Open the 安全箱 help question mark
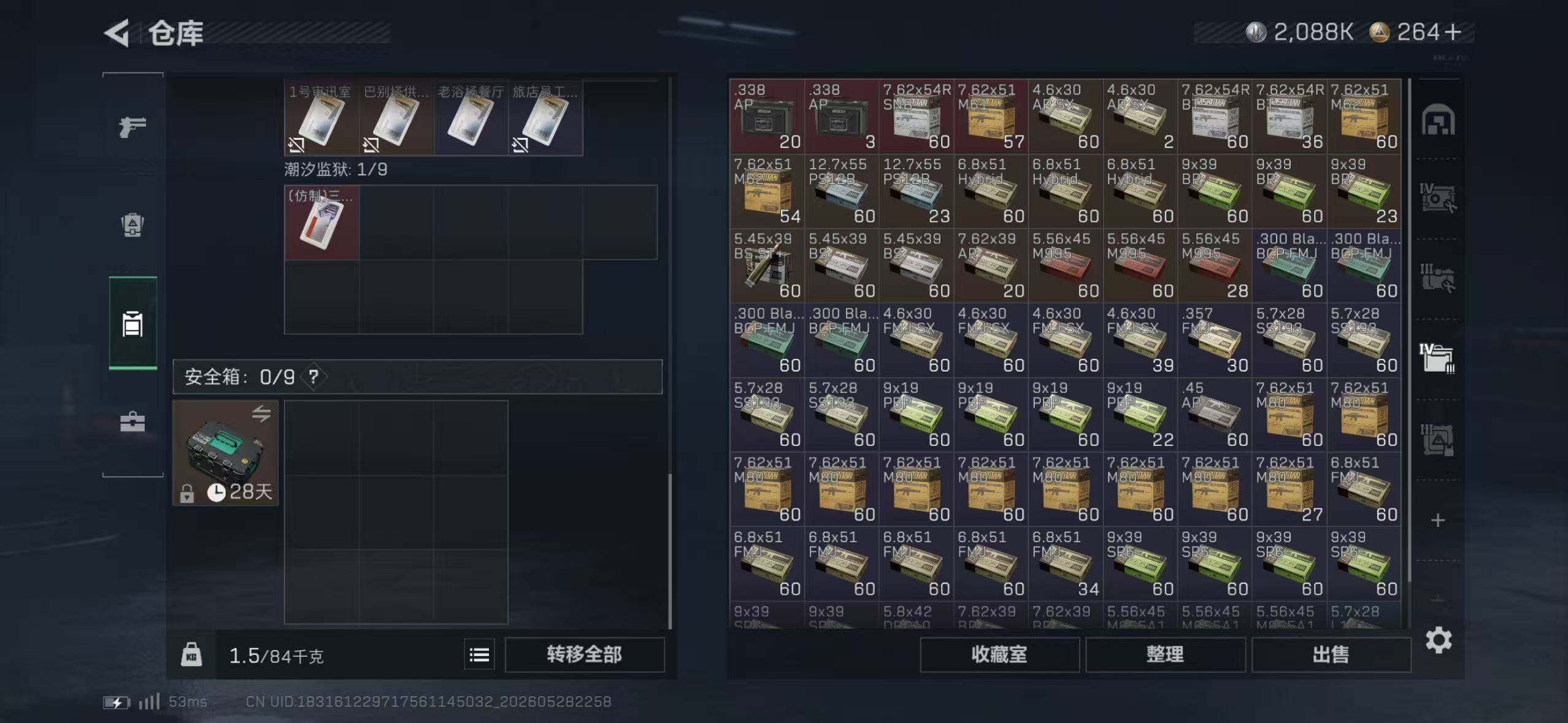The image size is (1568, 723). tap(313, 377)
